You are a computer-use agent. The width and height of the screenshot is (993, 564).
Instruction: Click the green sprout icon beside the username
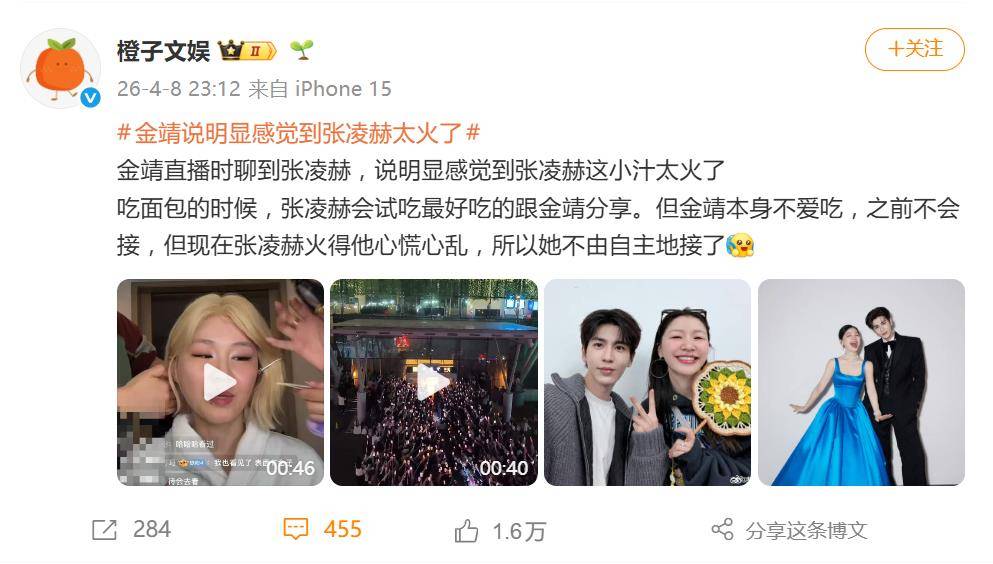[x=301, y=50]
